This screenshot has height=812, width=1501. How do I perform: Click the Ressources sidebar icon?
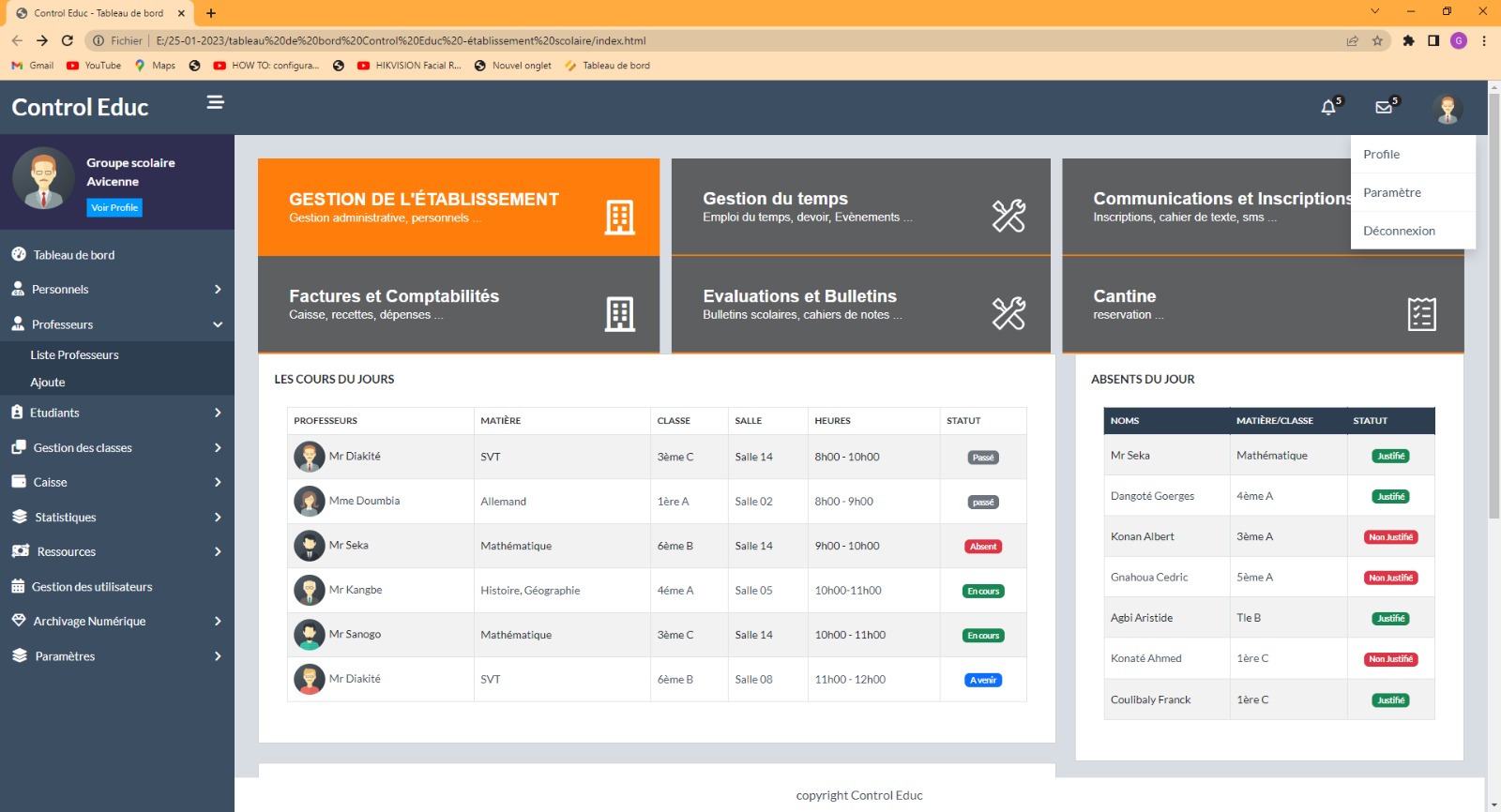tap(21, 551)
